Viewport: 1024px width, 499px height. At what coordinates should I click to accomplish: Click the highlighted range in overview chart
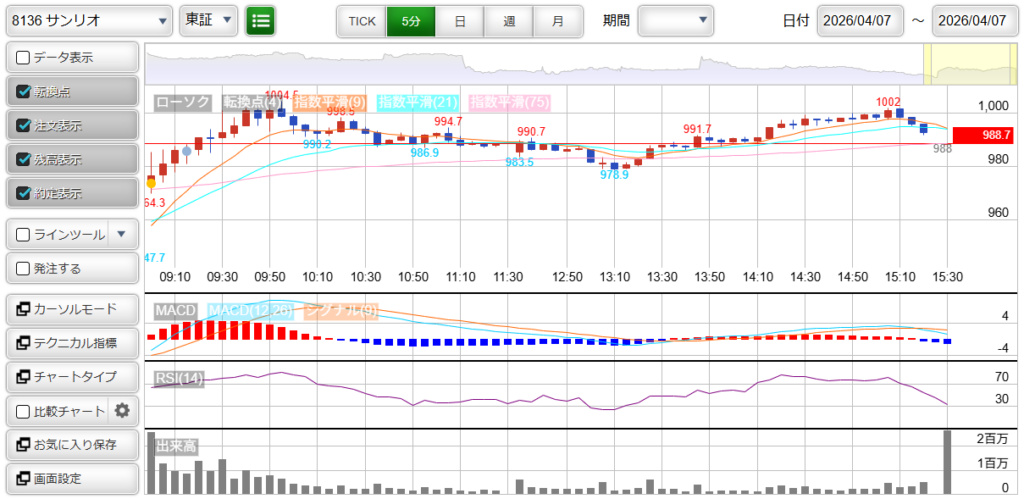tap(955, 64)
